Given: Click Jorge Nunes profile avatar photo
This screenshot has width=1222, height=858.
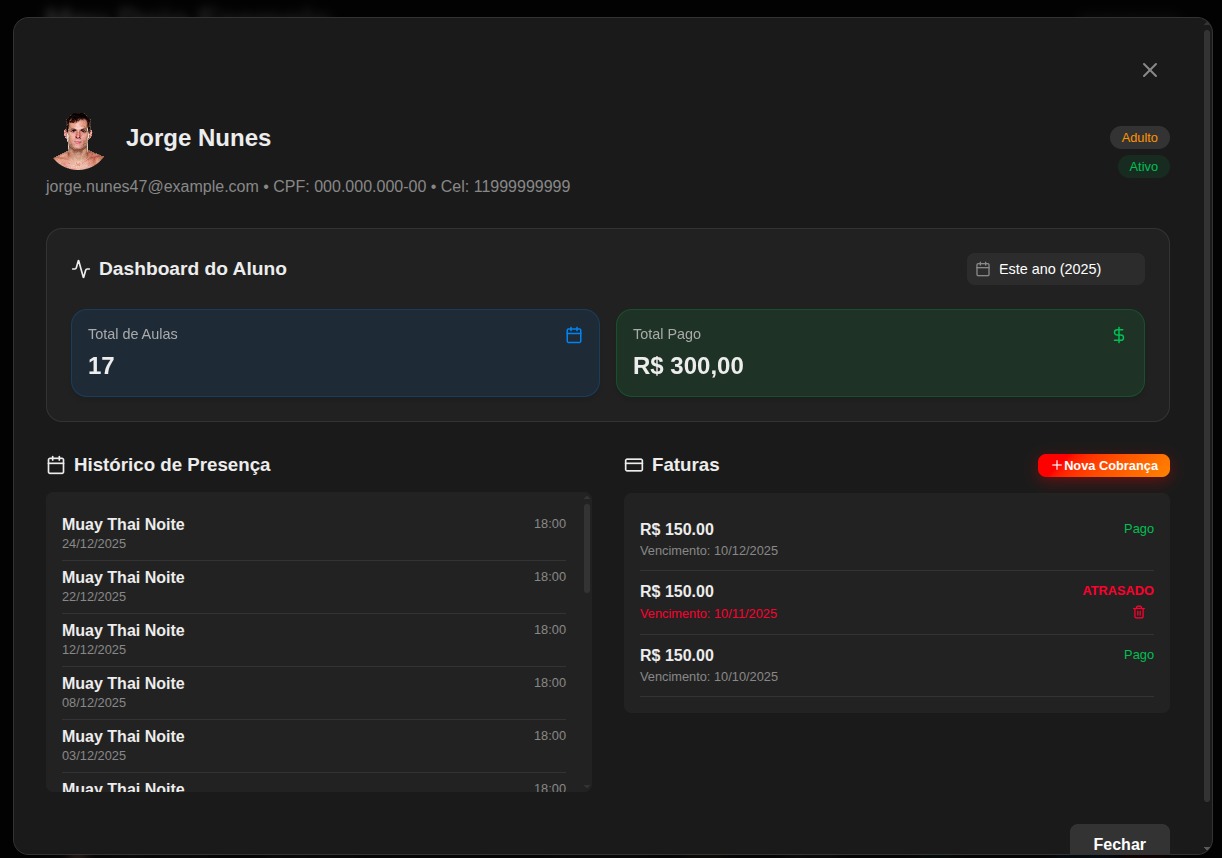Looking at the screenshot, I should point(78,140).
